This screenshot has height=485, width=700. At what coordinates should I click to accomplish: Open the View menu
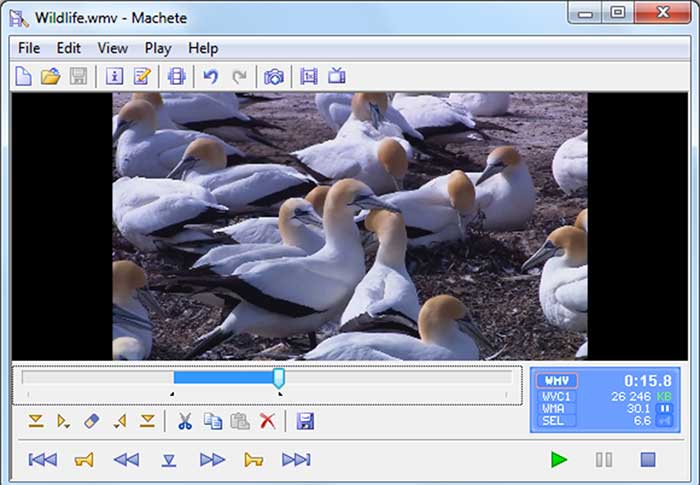click(112, 48)
